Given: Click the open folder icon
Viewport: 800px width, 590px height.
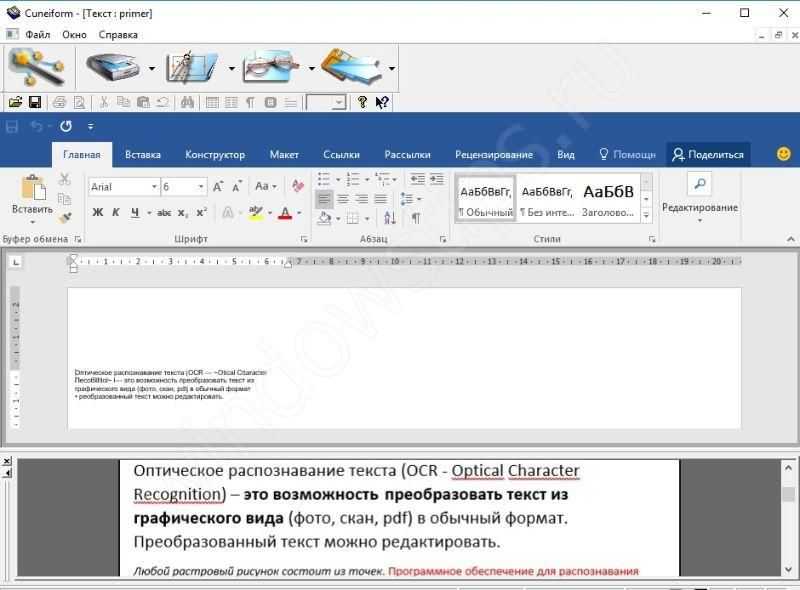Looking at the screenshot, I should [15, 102].
